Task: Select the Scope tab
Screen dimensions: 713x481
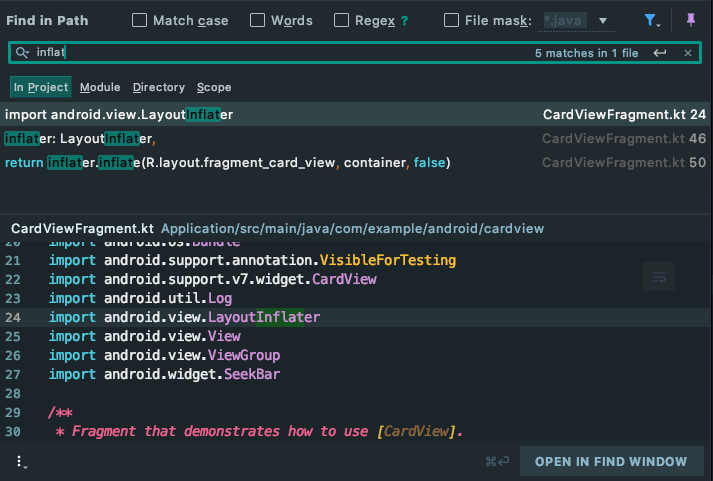Action: click(214, 87)
